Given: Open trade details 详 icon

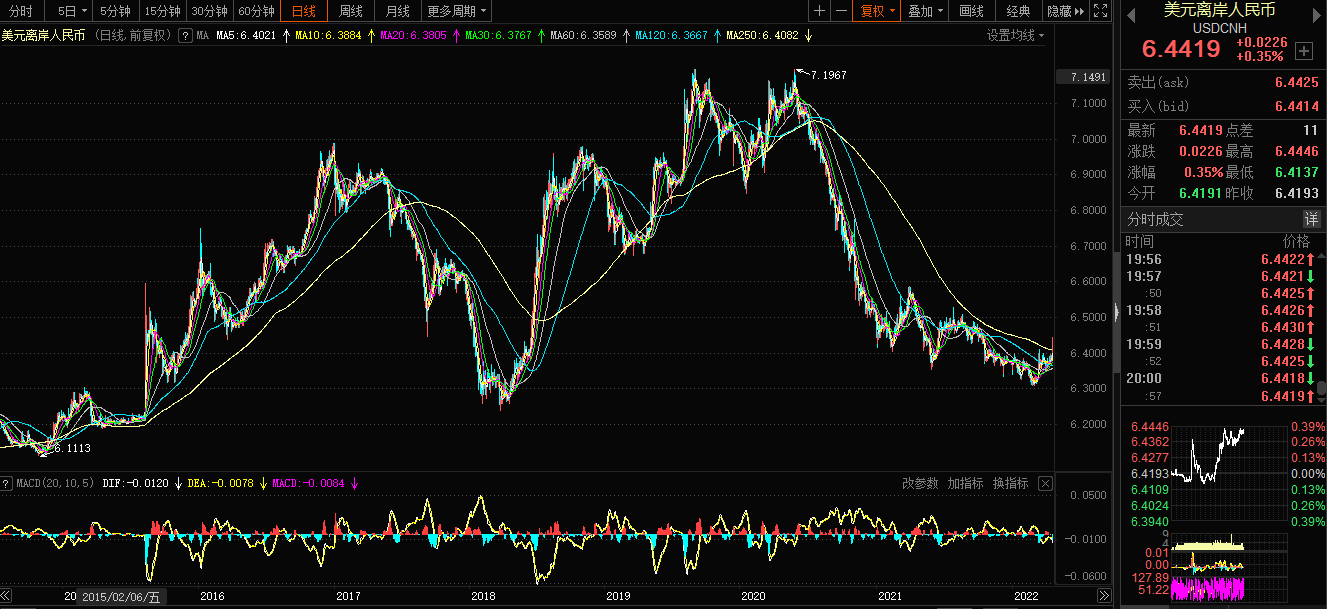Looking at the screenshot, I should tap(1310, 219).
